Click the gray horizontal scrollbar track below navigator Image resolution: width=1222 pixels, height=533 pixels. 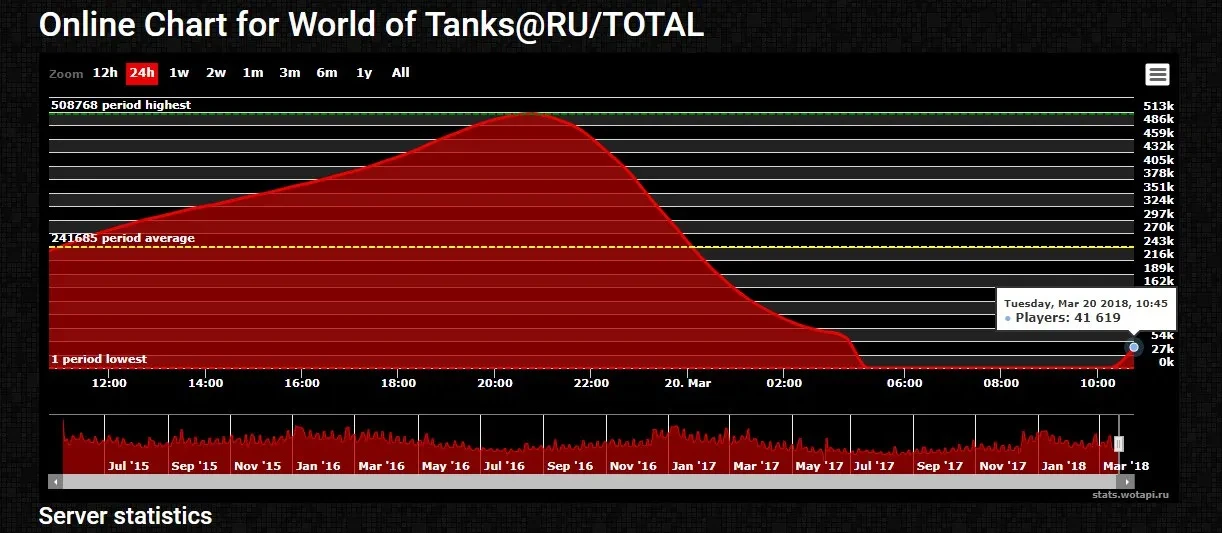(590, 481)
